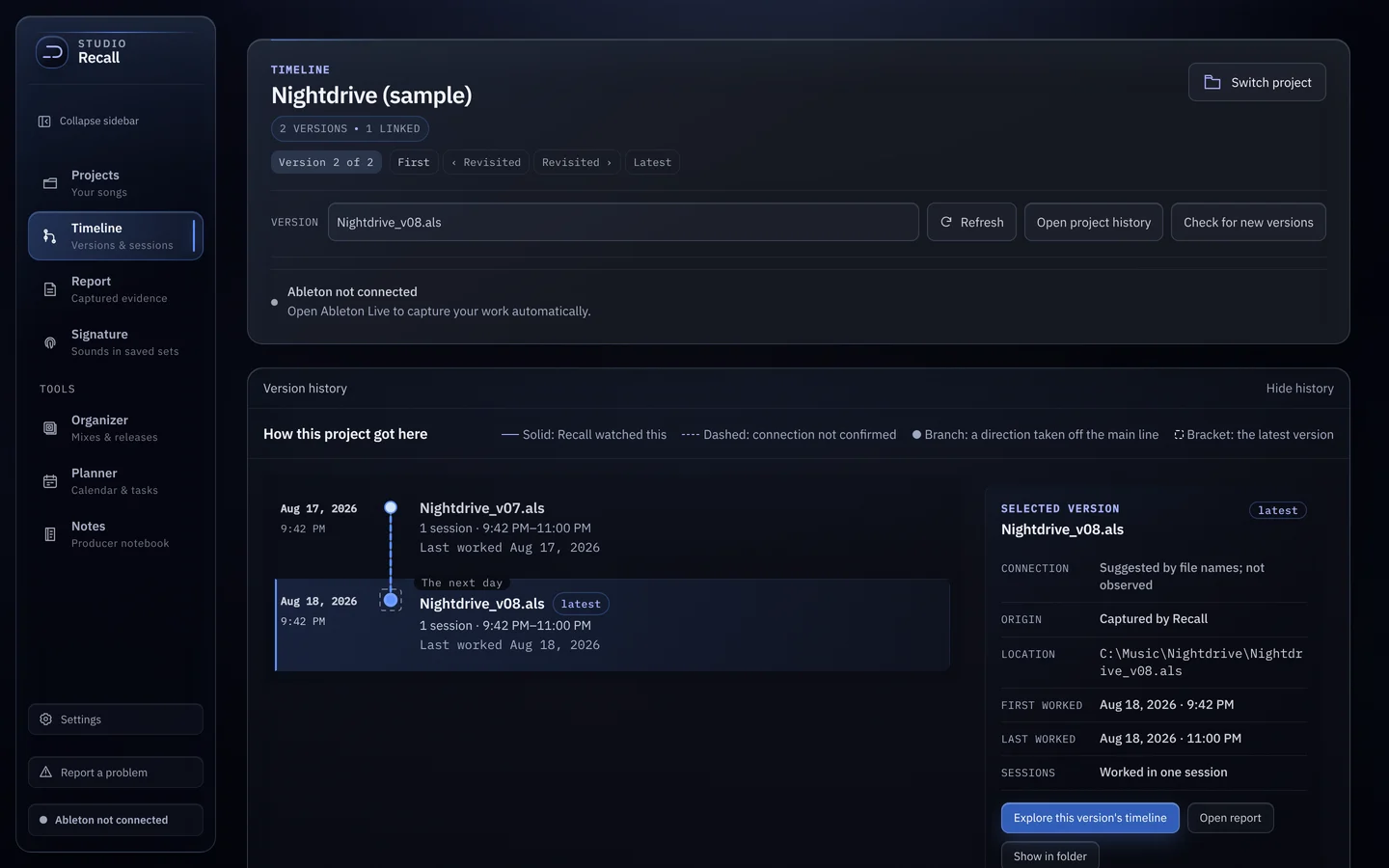Click Report a problem

coord(116,773)
